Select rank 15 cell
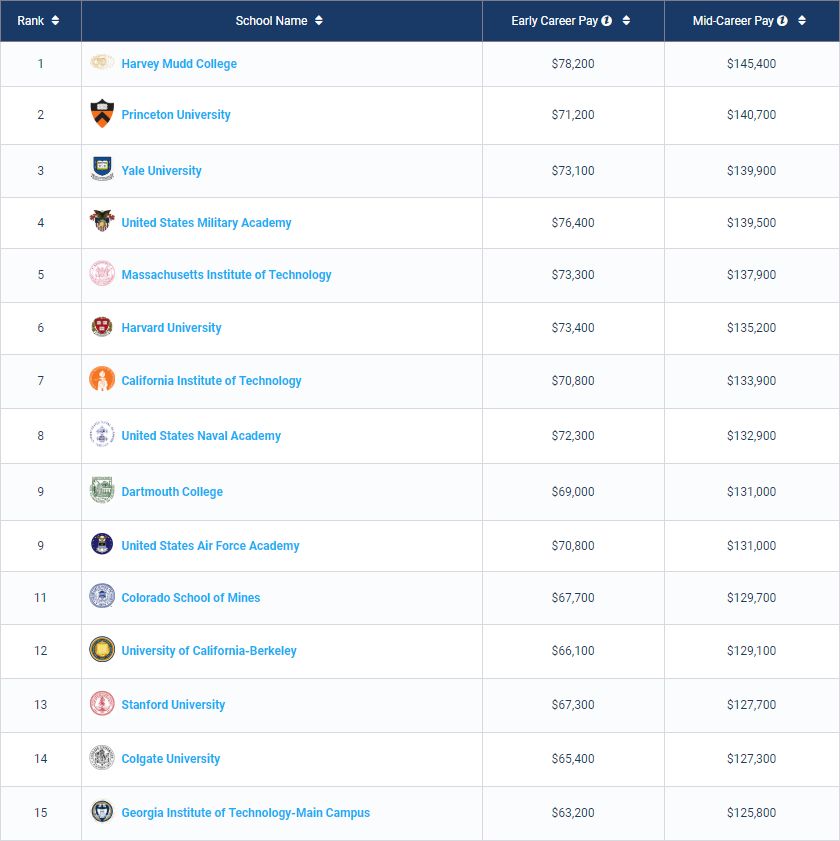 pos(40,813)
